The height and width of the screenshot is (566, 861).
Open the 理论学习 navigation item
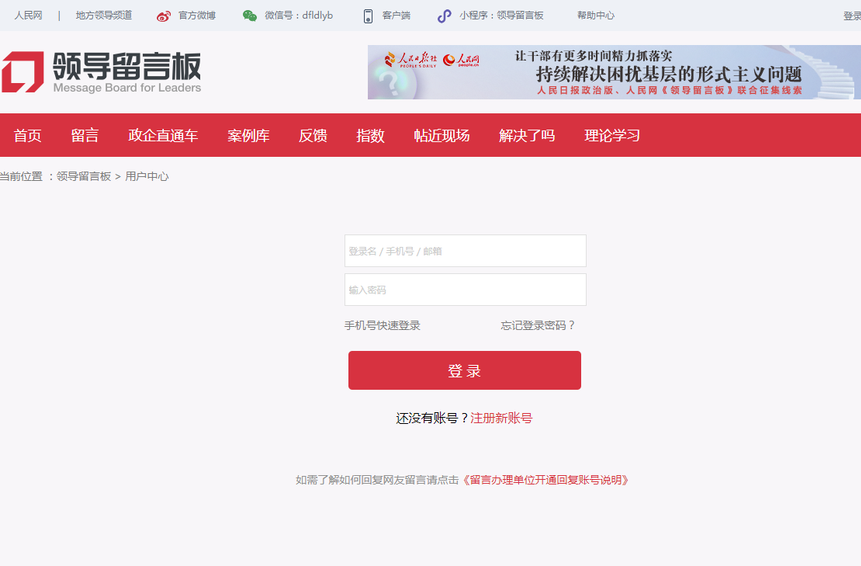[612, 136]
